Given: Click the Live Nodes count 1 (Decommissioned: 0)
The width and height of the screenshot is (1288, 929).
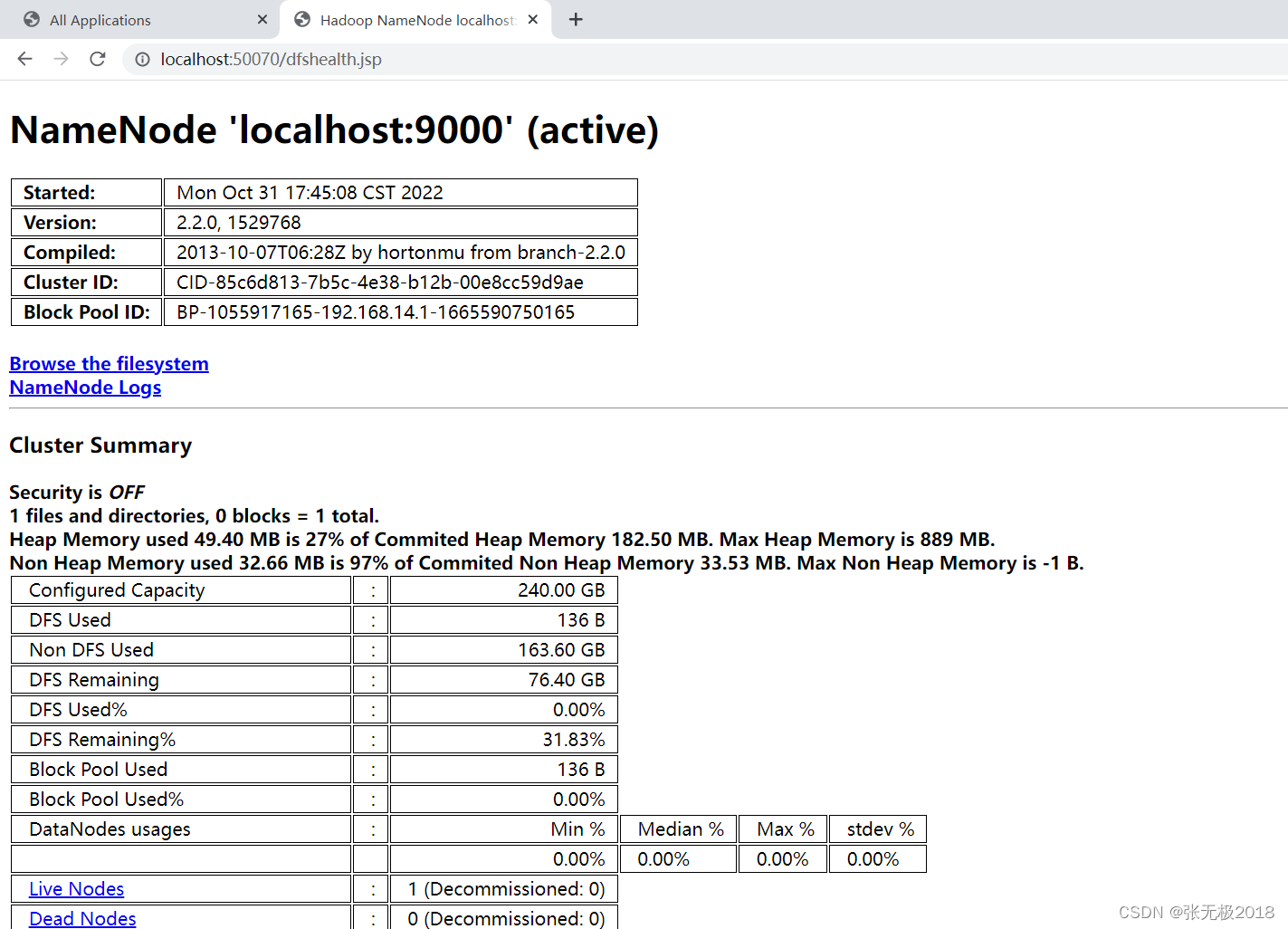Looking at the screenshot, I should 504,889.
